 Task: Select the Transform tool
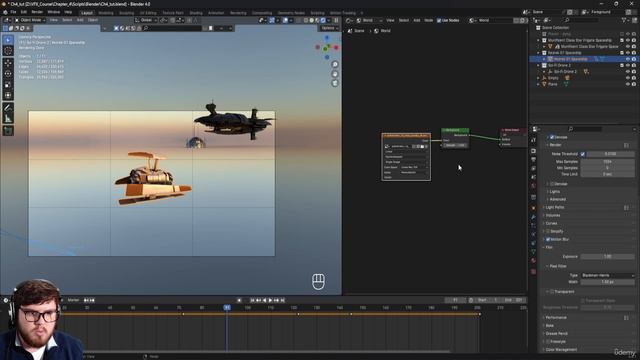[8, 95]
